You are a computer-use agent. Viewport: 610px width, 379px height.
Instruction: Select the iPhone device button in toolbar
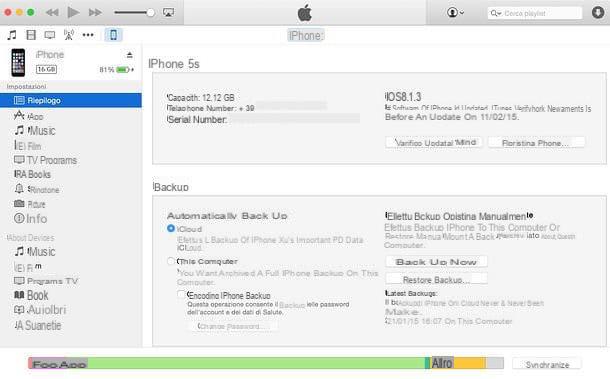(x=113, y=35)
